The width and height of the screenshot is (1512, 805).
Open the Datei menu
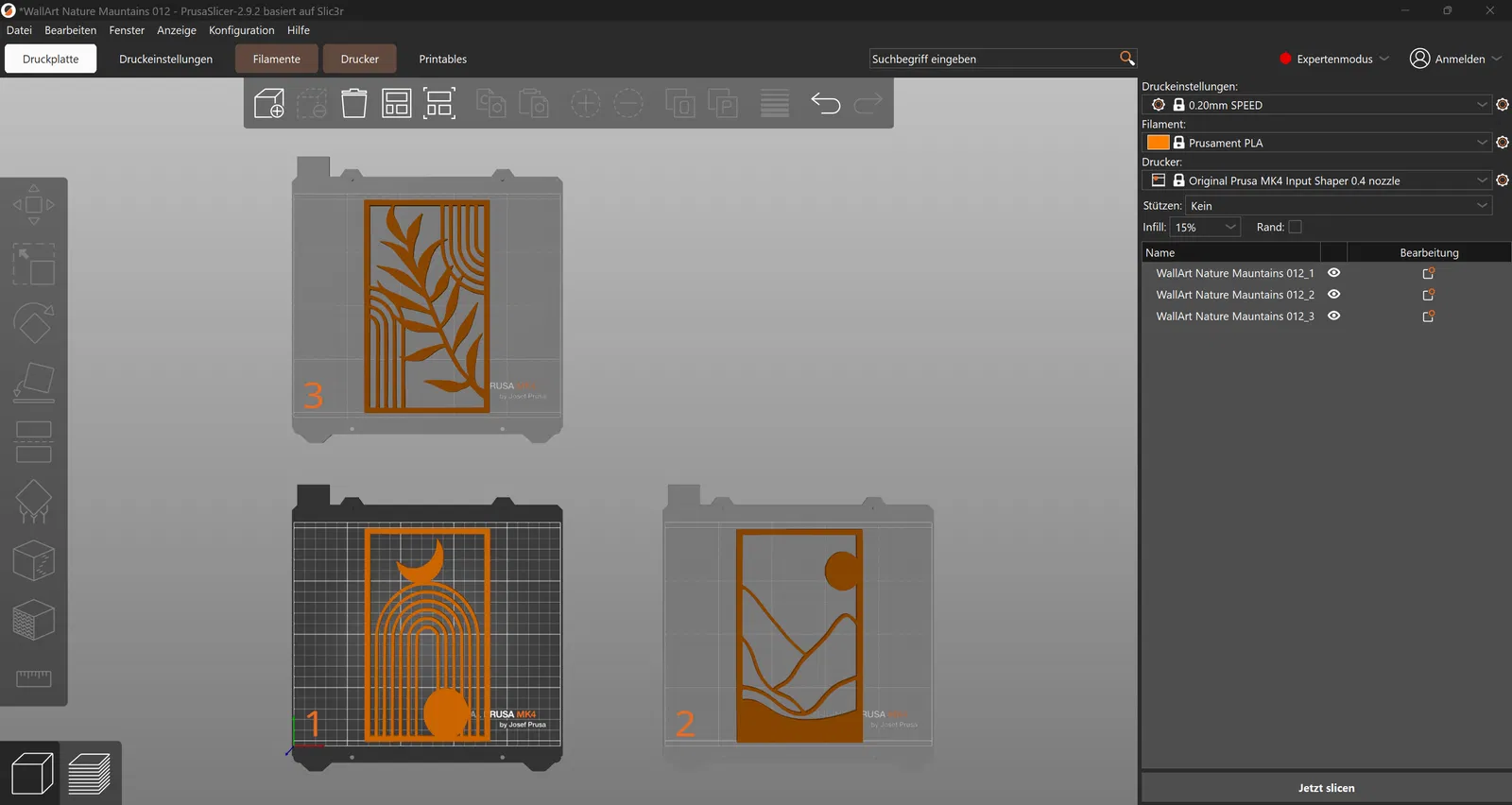[x=19, y=30]
